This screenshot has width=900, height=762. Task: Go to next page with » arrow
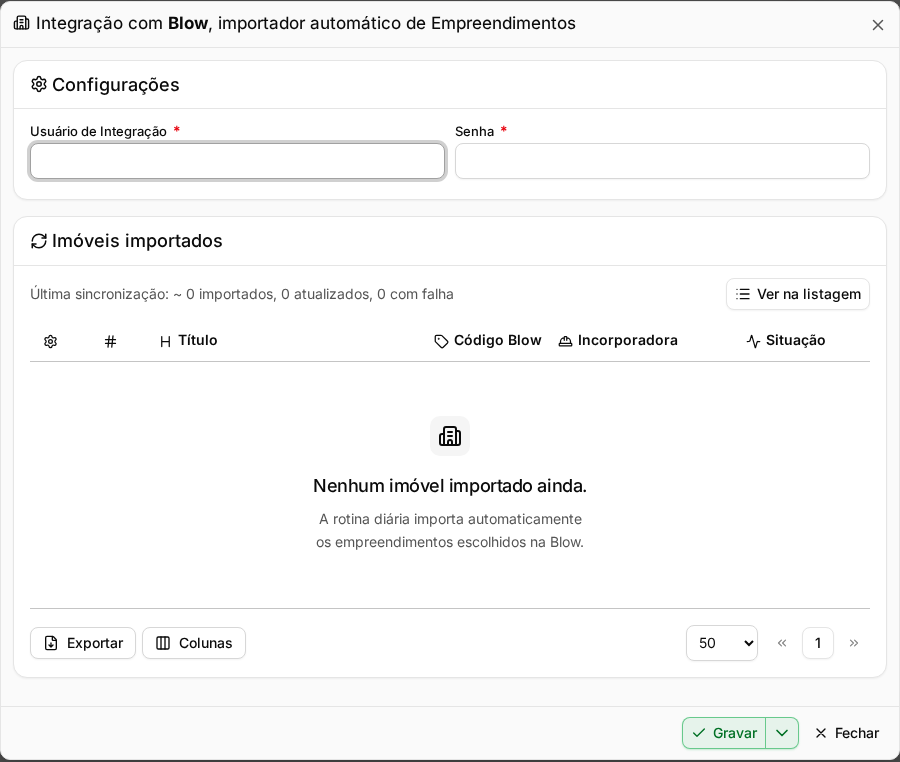854,643
